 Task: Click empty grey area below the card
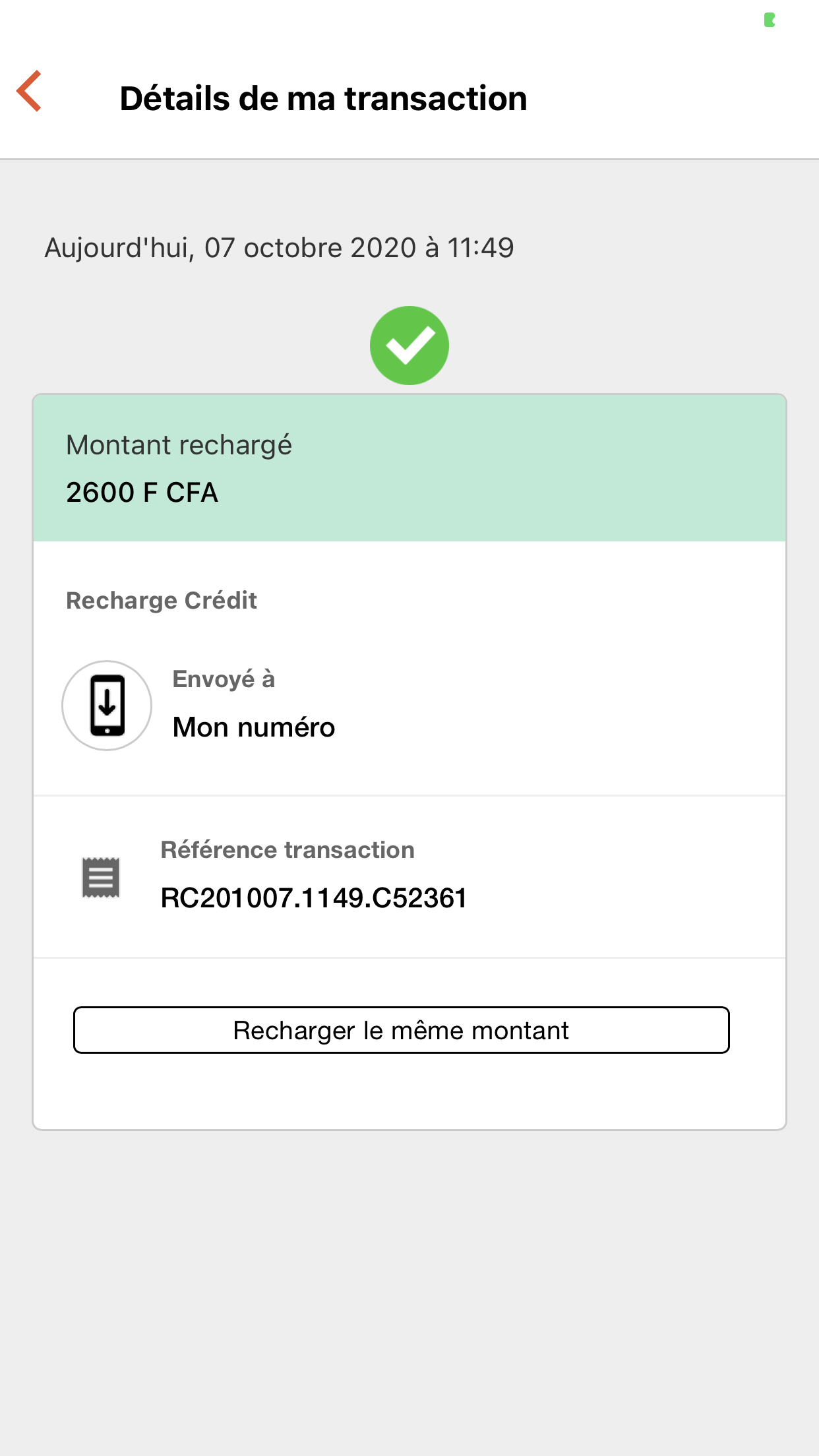409,1286
